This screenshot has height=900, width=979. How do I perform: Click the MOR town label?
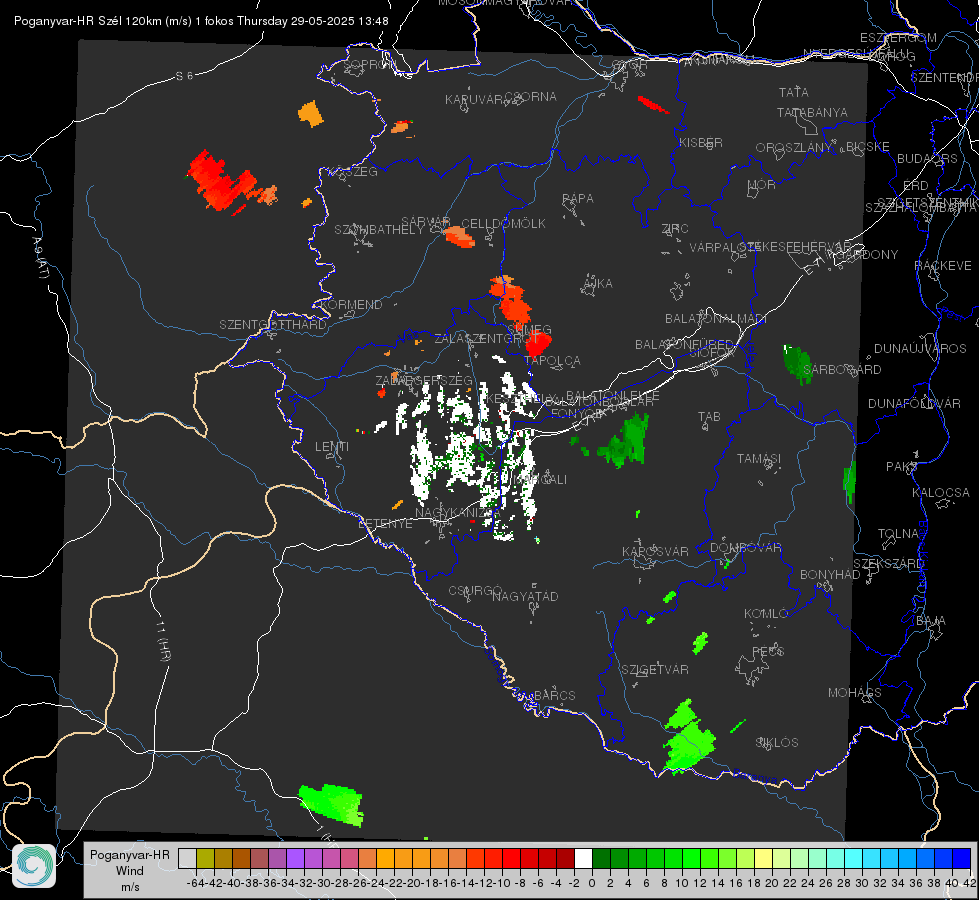point(762,185)
